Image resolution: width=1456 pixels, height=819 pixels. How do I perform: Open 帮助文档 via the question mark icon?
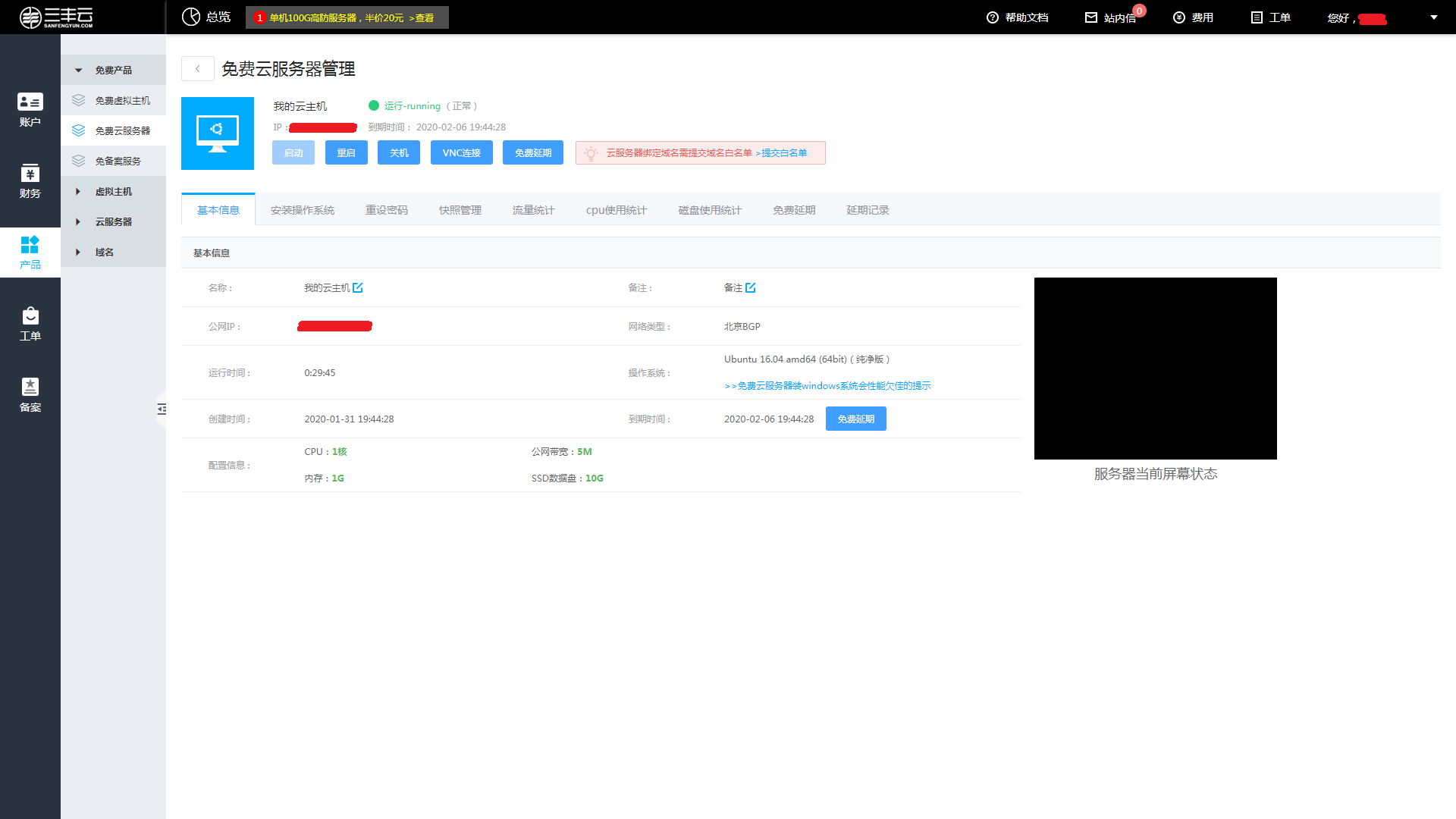click(992, 17)
